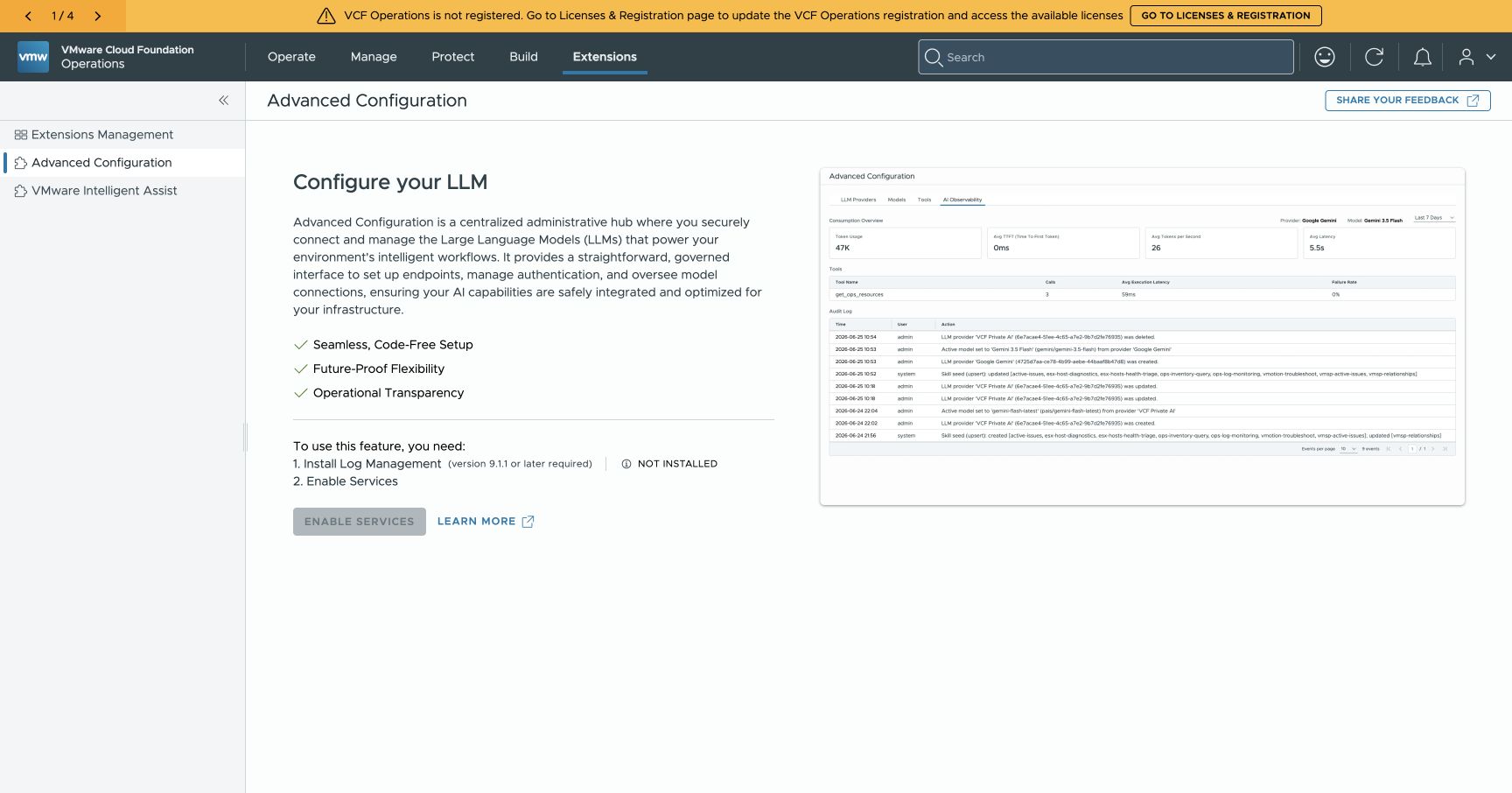Click the Advanced Configuration preview screenshot

click(x=1142, y=337)
